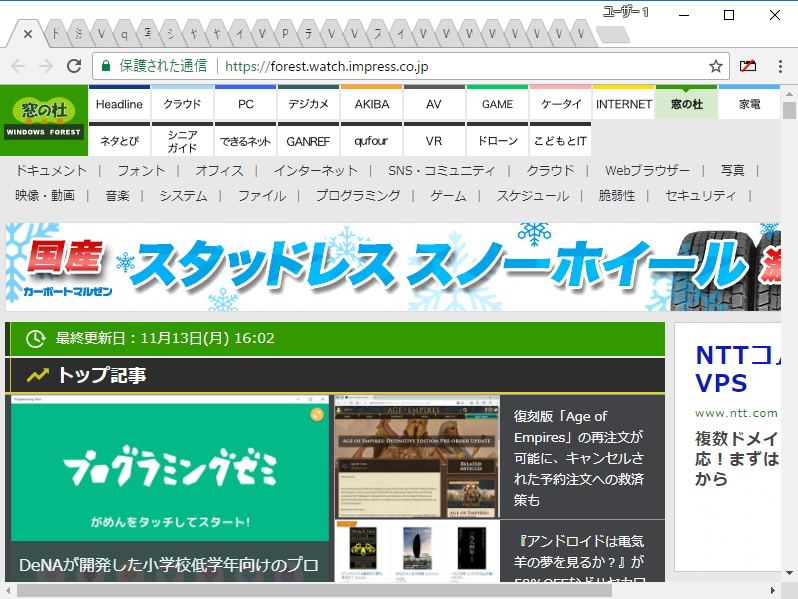Go to ゲーム category

tap(448, 195)
